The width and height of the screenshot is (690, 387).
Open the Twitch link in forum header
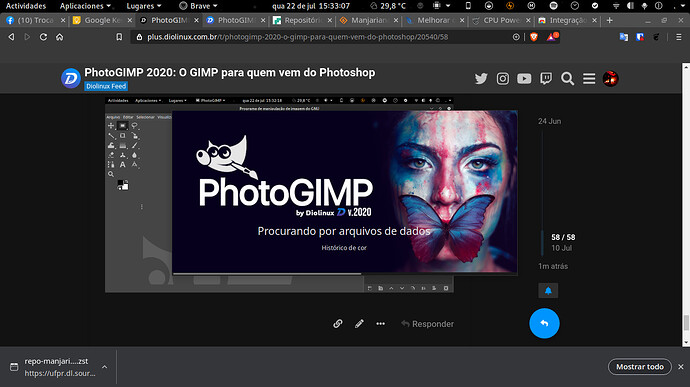point(546,78)
